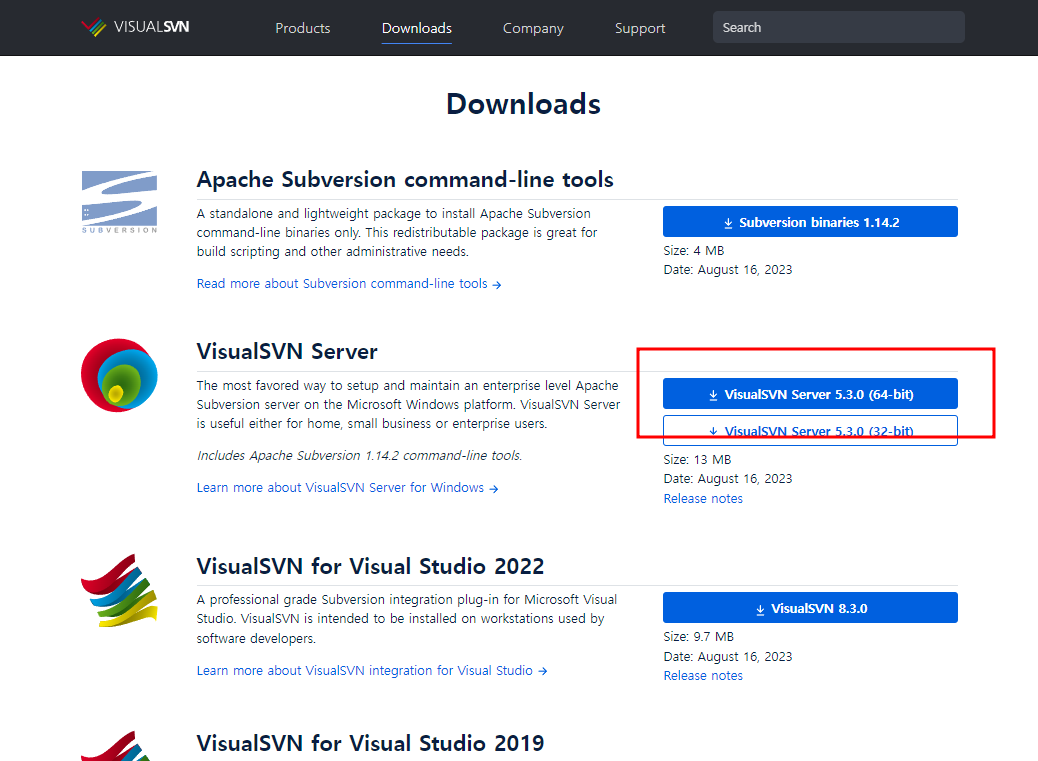Focus the Search input field
Viewport: 1038px width, 761px height.
coord(838,27)
